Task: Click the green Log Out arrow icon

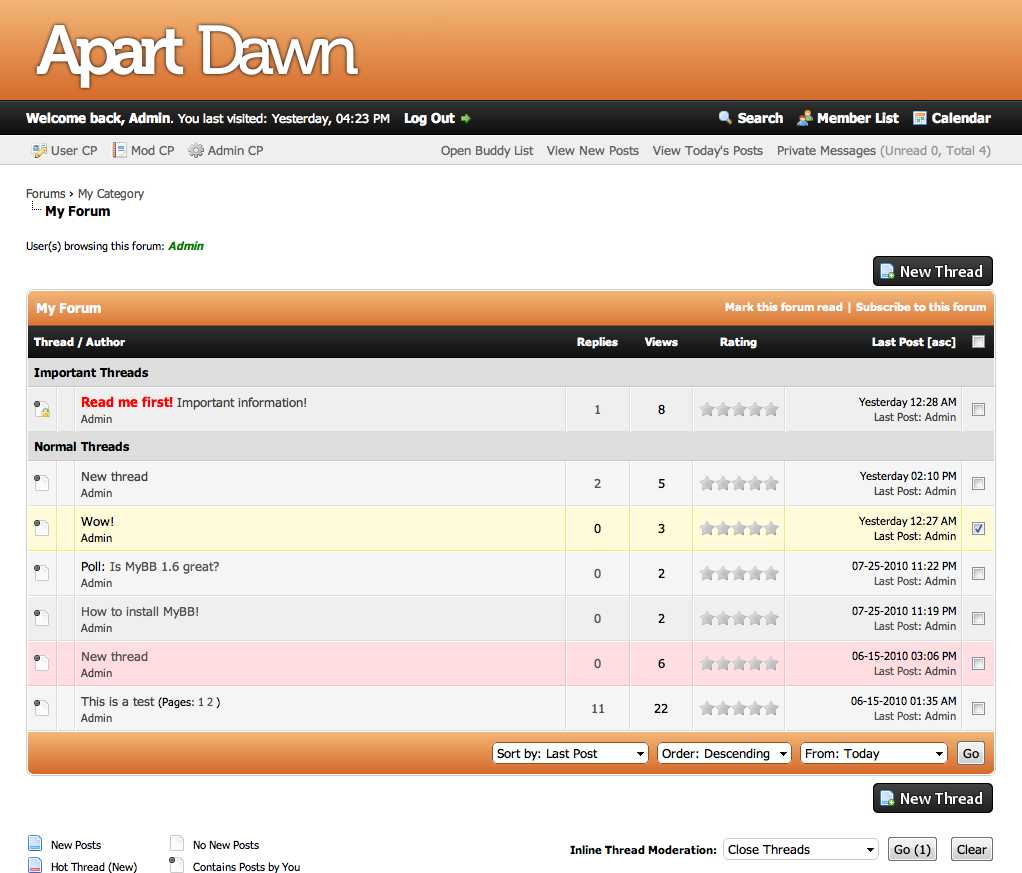Action: click(x=466, y=119)
